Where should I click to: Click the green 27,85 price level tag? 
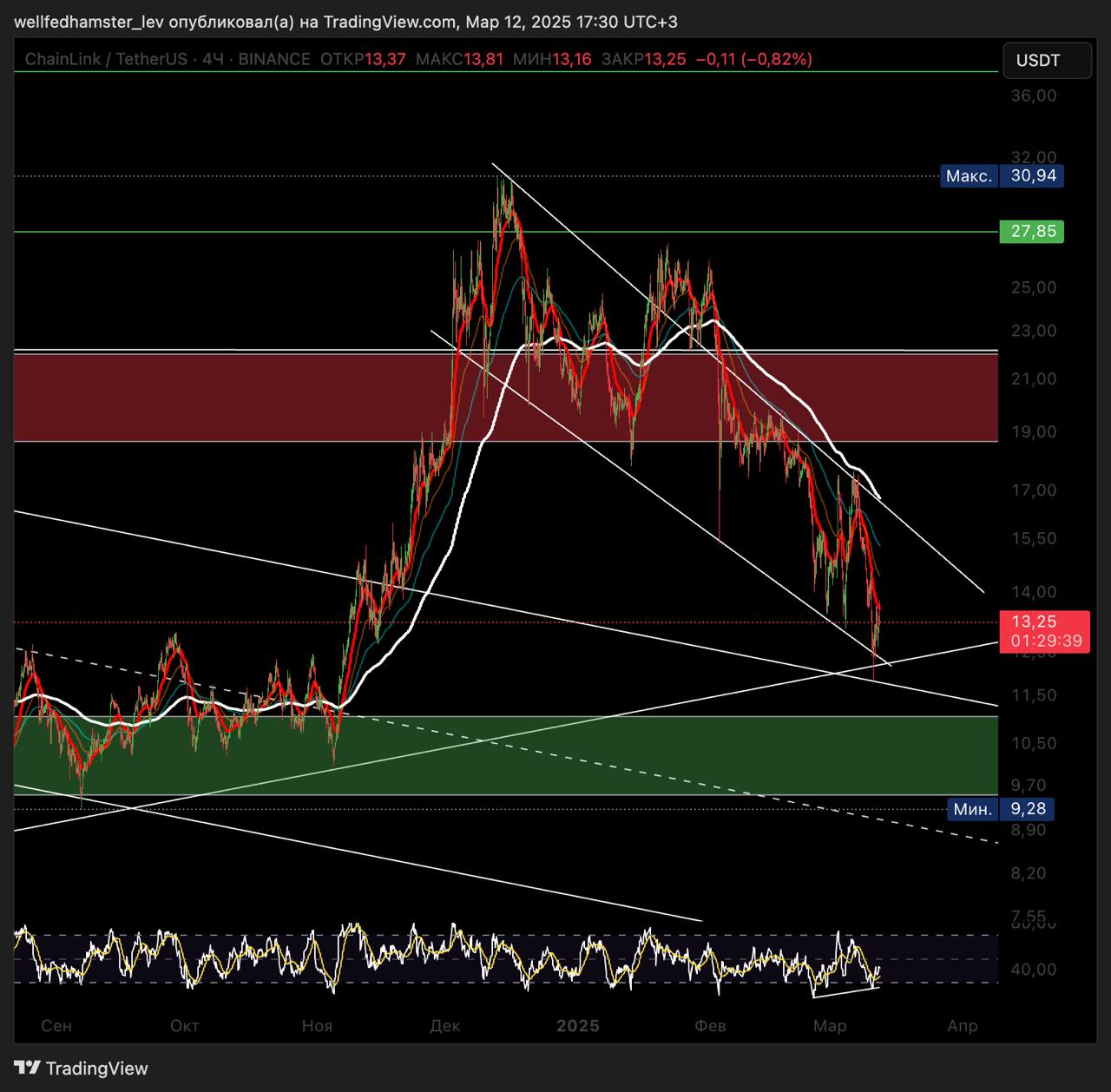tap(1031, 232)
